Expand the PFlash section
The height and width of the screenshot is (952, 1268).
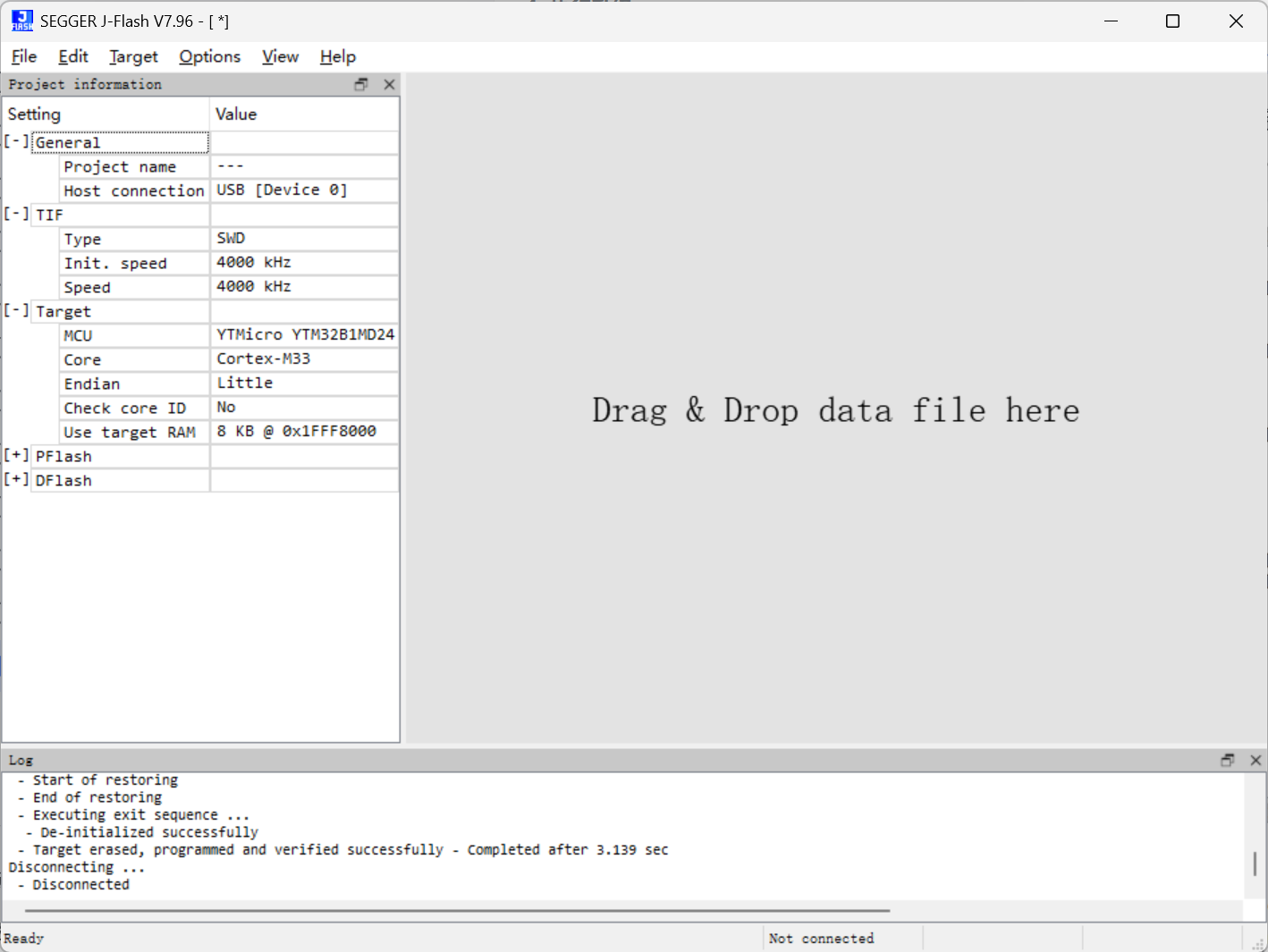point(16,455)
